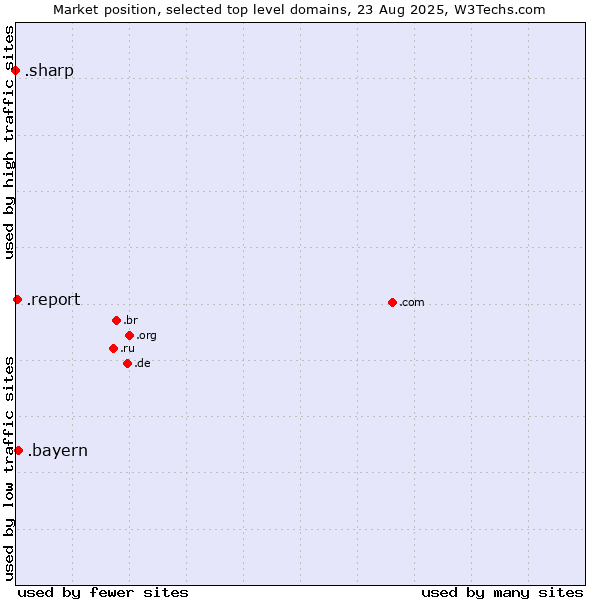The image size is (600, 600).
Task: Click the '.br' label text
Action: [x=130, y=320]
